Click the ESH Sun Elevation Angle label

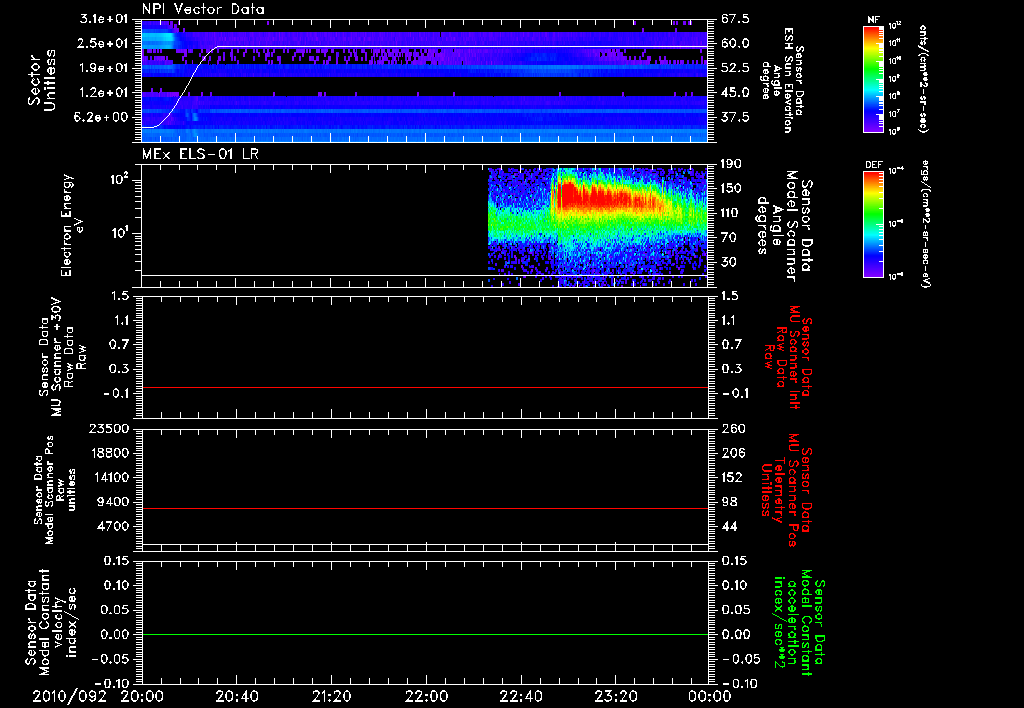[785, 78]
